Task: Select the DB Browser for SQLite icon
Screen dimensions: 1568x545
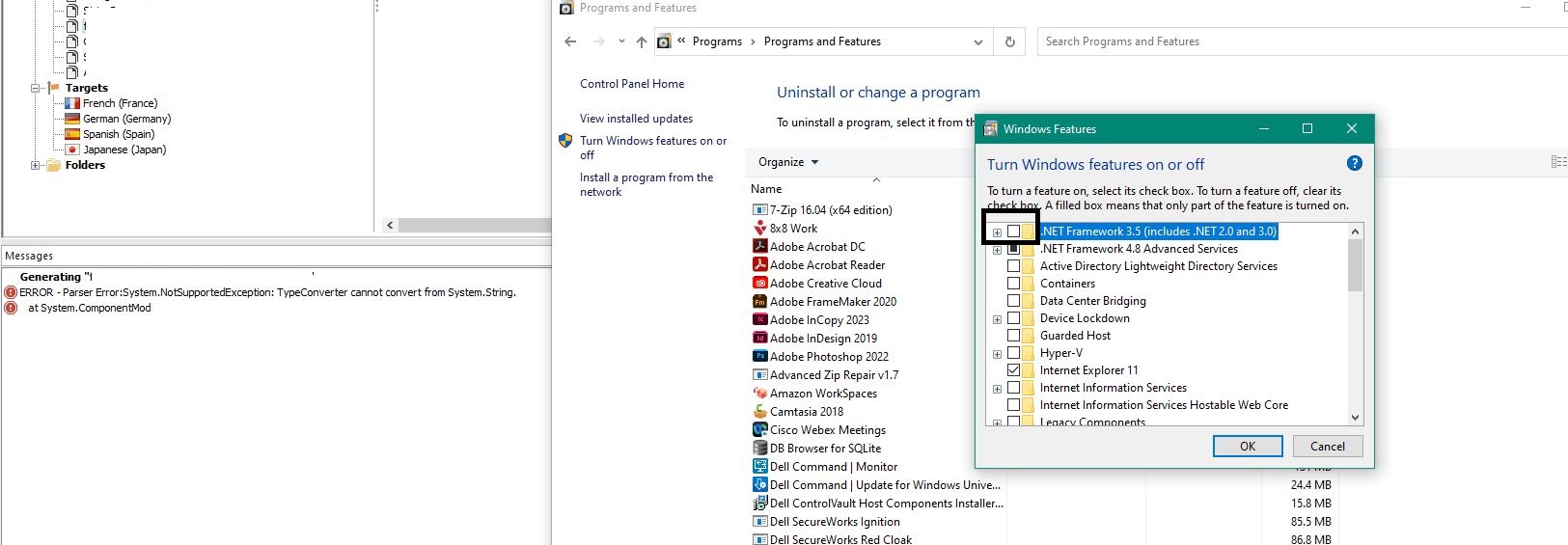Action: [x=760, y=448]
